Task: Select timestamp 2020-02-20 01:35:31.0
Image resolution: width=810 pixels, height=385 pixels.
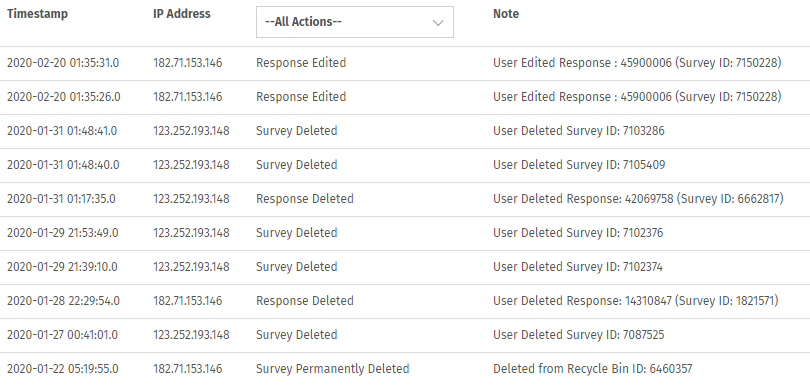Action: 63,63
